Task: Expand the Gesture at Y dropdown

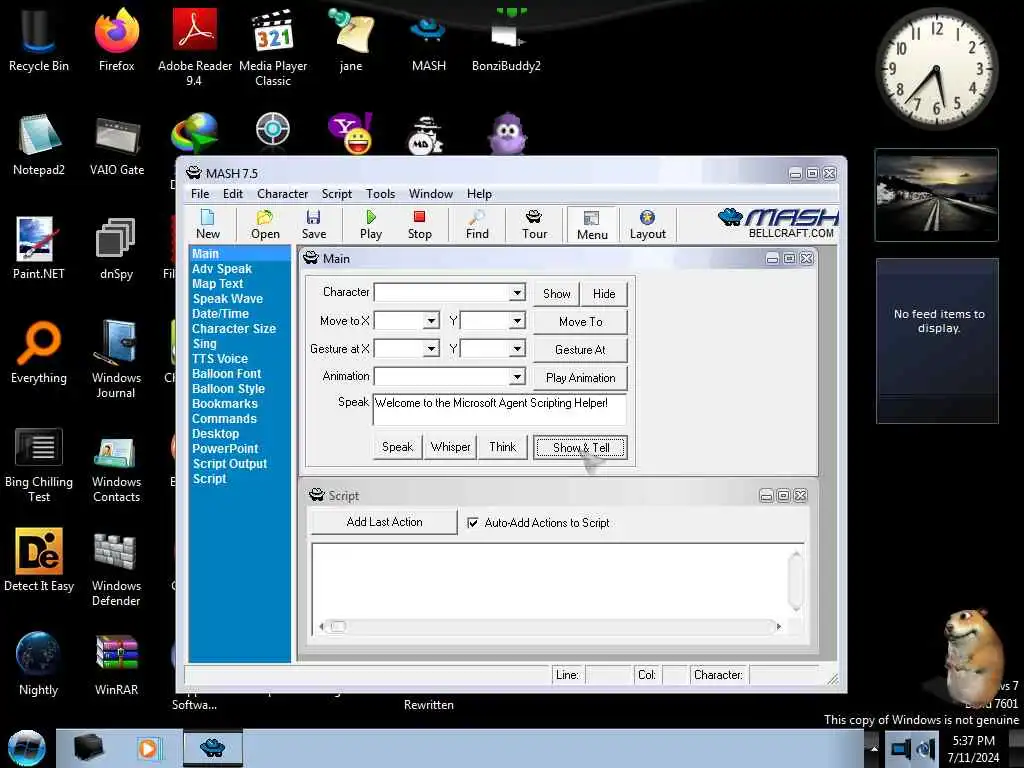Action: point(517,349)
